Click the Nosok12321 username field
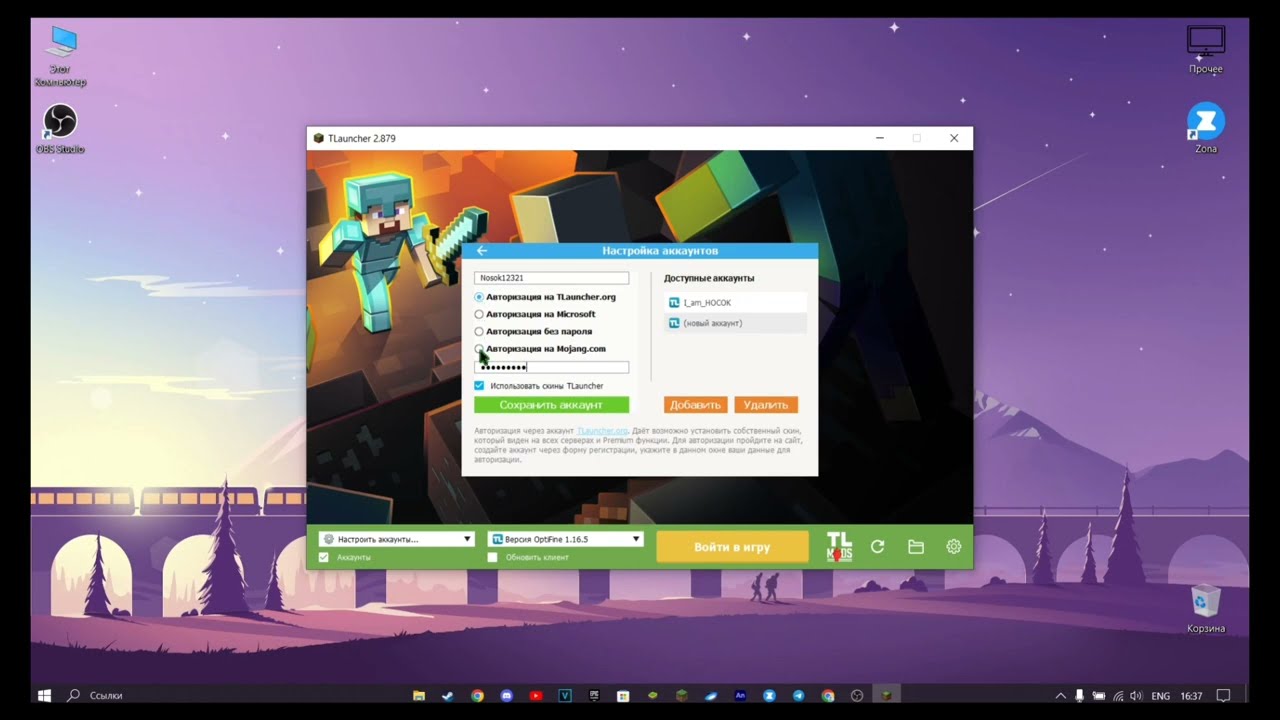The width and height of the screenshot is (1280, 720). (x=551, y=278)
